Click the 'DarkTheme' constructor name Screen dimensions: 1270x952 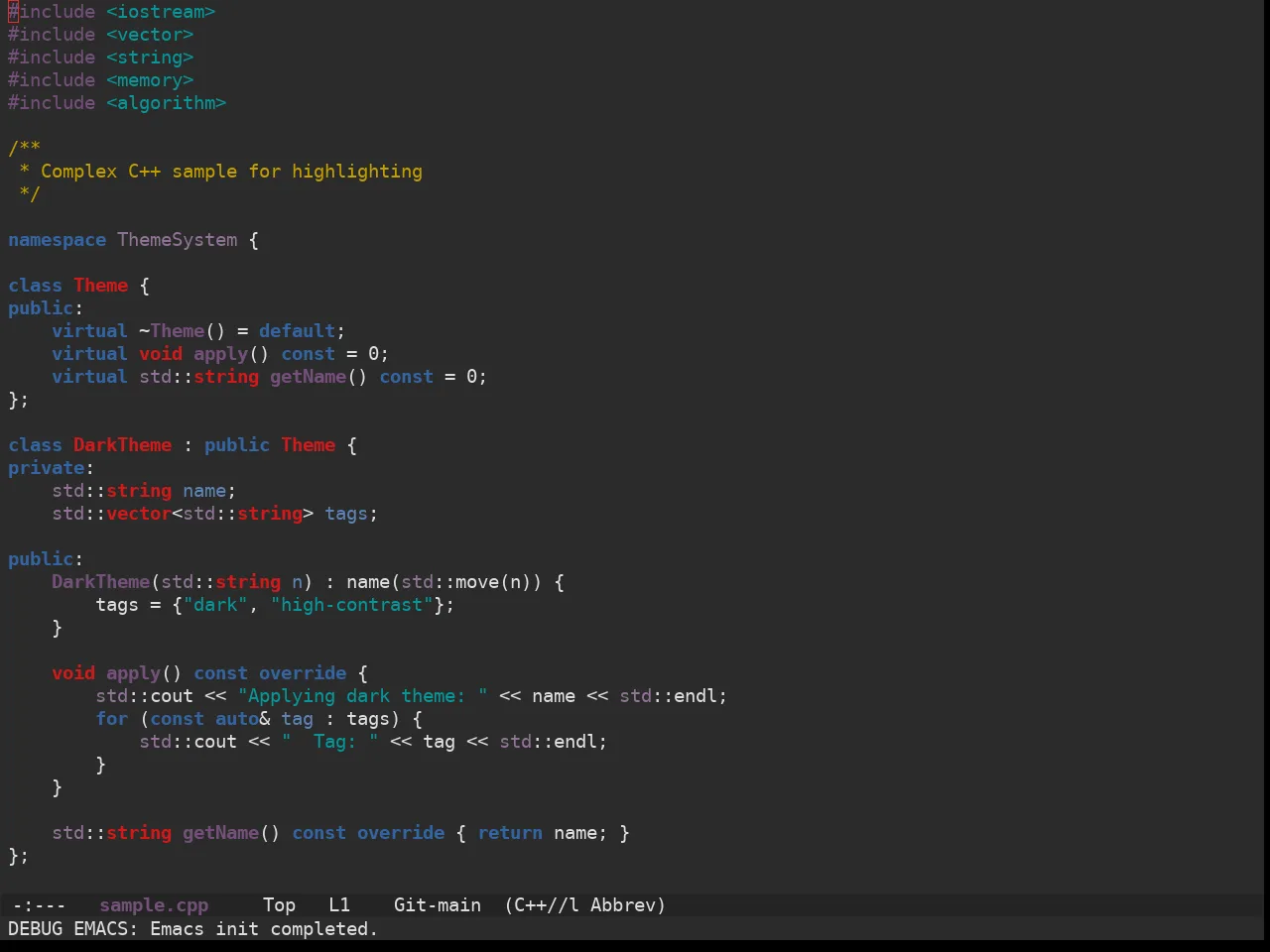[100, 582]
